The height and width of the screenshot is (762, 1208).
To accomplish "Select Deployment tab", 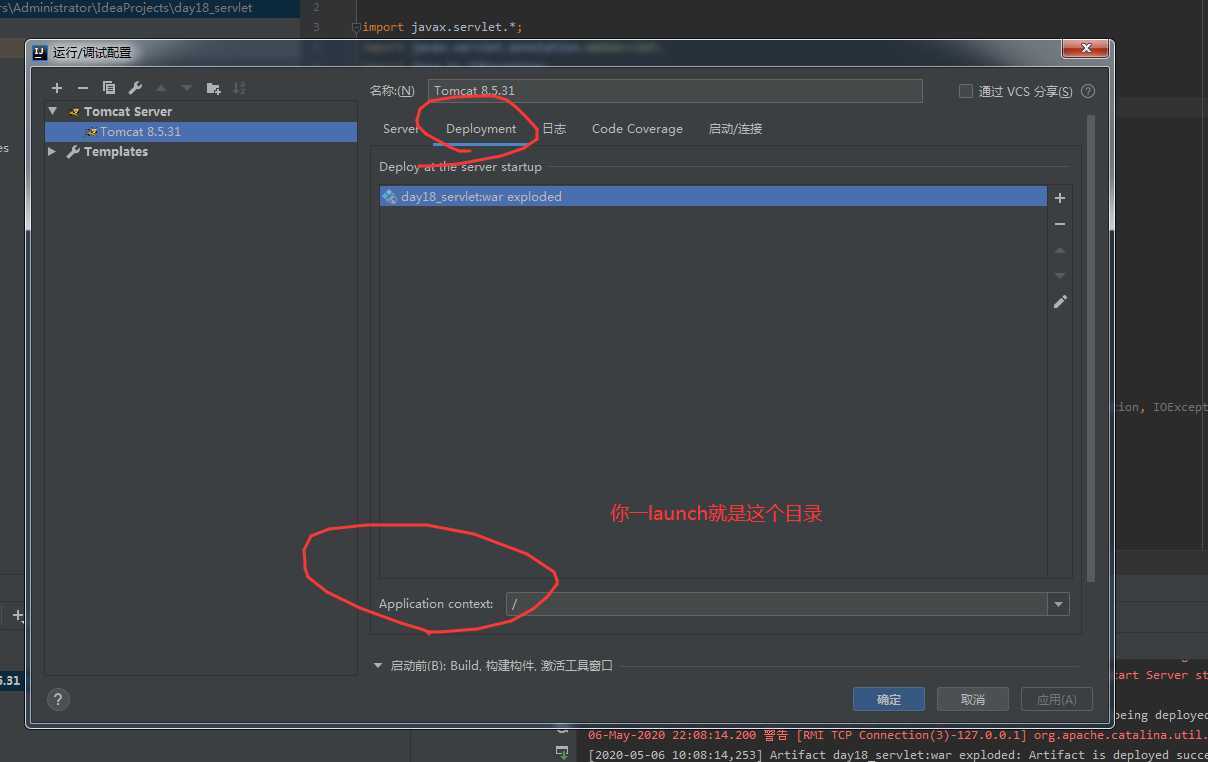I will point(481,129).
